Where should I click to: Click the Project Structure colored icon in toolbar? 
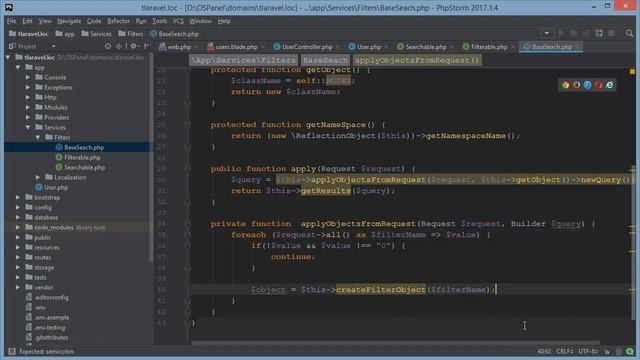[599, 33]
